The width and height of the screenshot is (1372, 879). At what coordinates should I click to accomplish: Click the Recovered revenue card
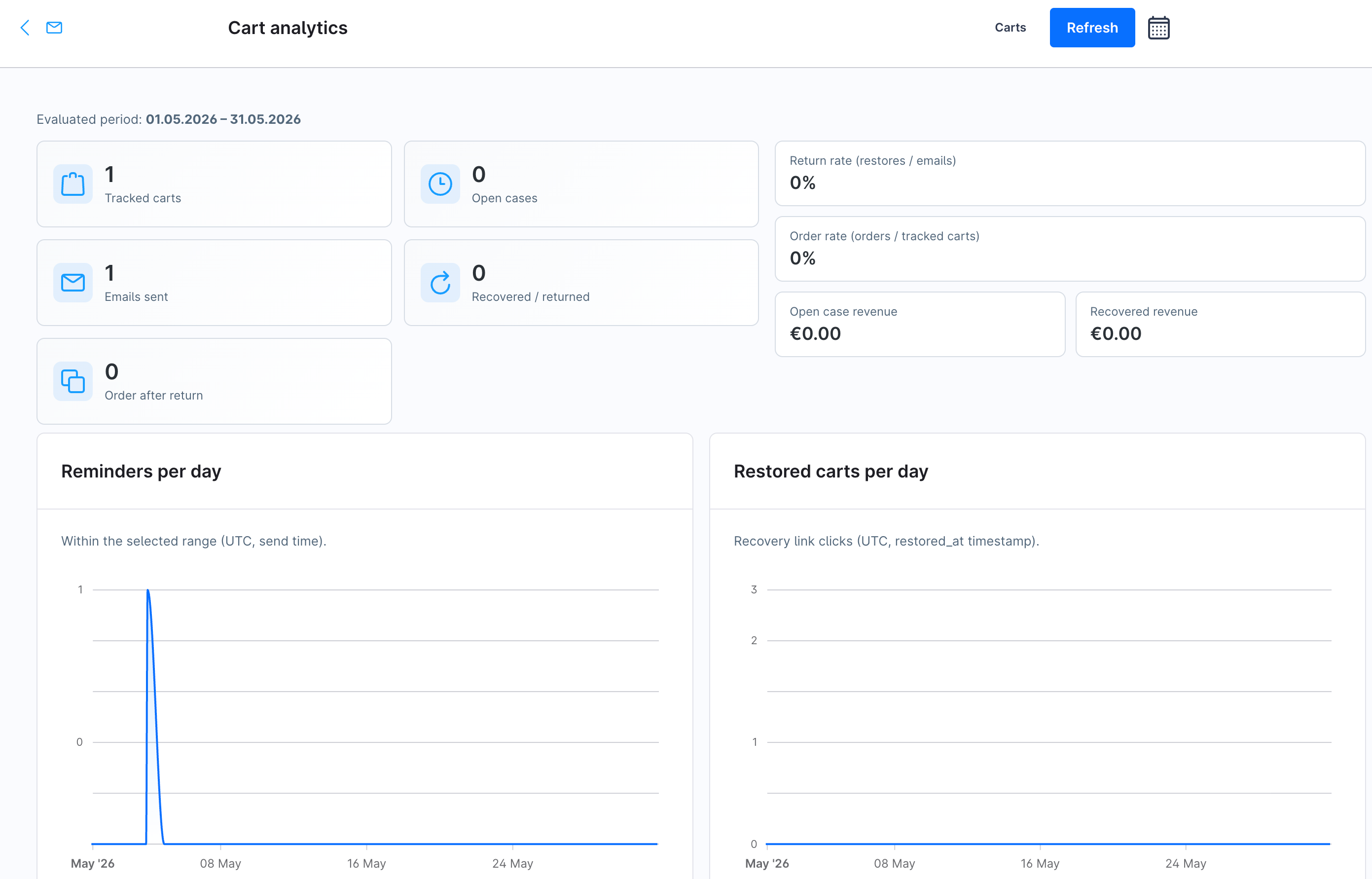tap(1221, 324)
